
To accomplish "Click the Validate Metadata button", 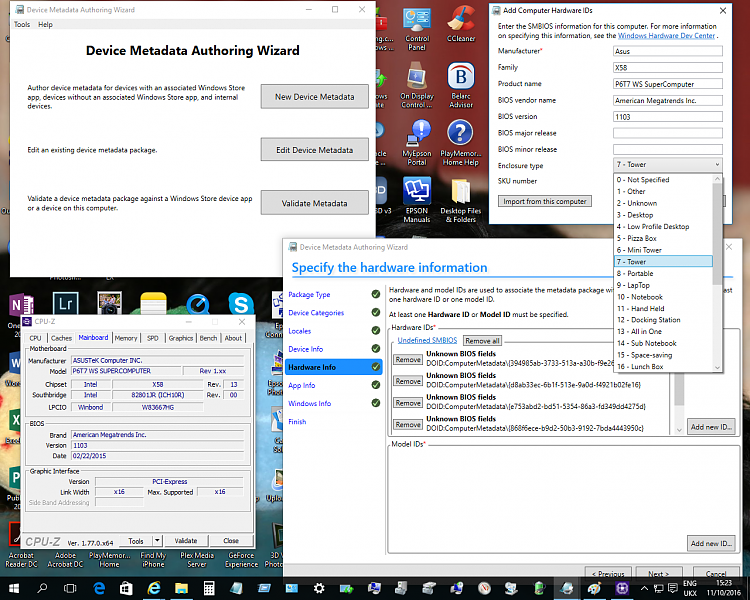I will (315, 203).
